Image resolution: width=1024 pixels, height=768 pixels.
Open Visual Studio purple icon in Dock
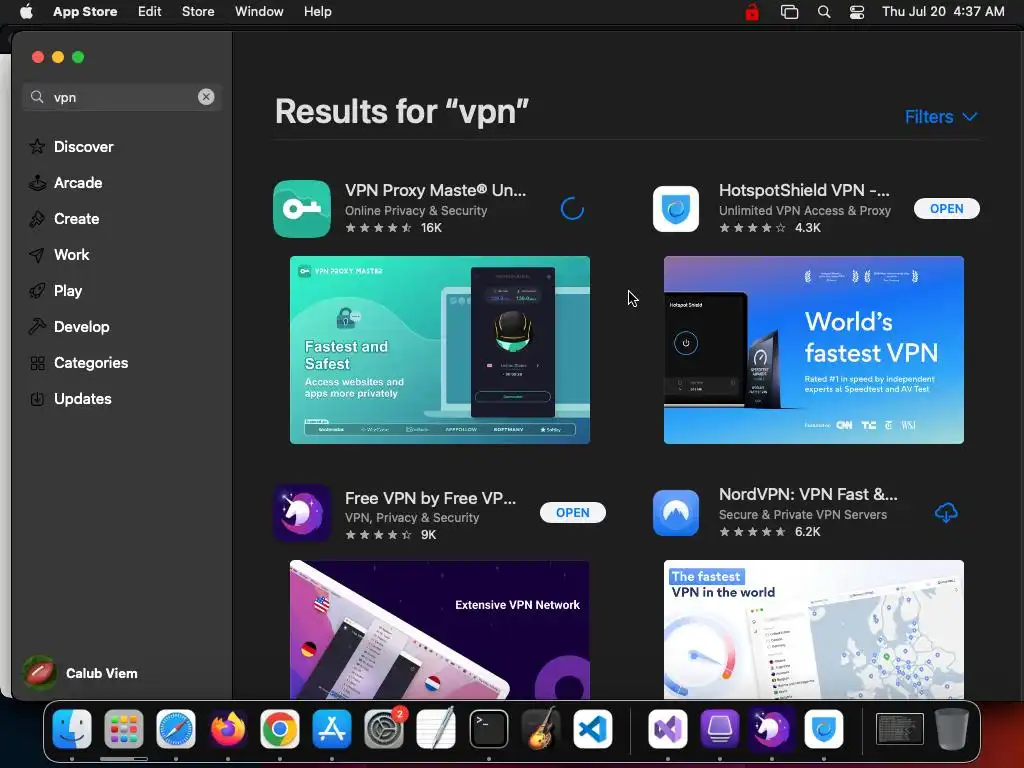click(x=667, y=729)
